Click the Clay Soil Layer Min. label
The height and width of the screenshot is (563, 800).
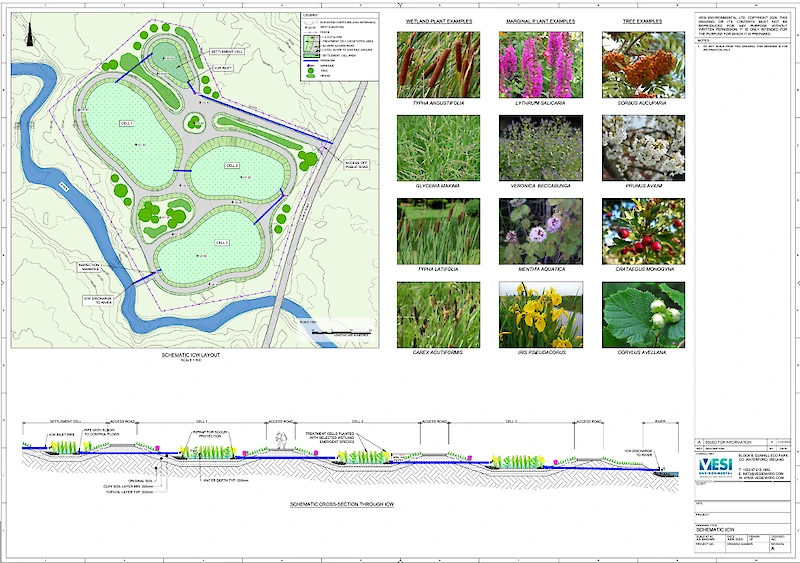tap(128, 486)
